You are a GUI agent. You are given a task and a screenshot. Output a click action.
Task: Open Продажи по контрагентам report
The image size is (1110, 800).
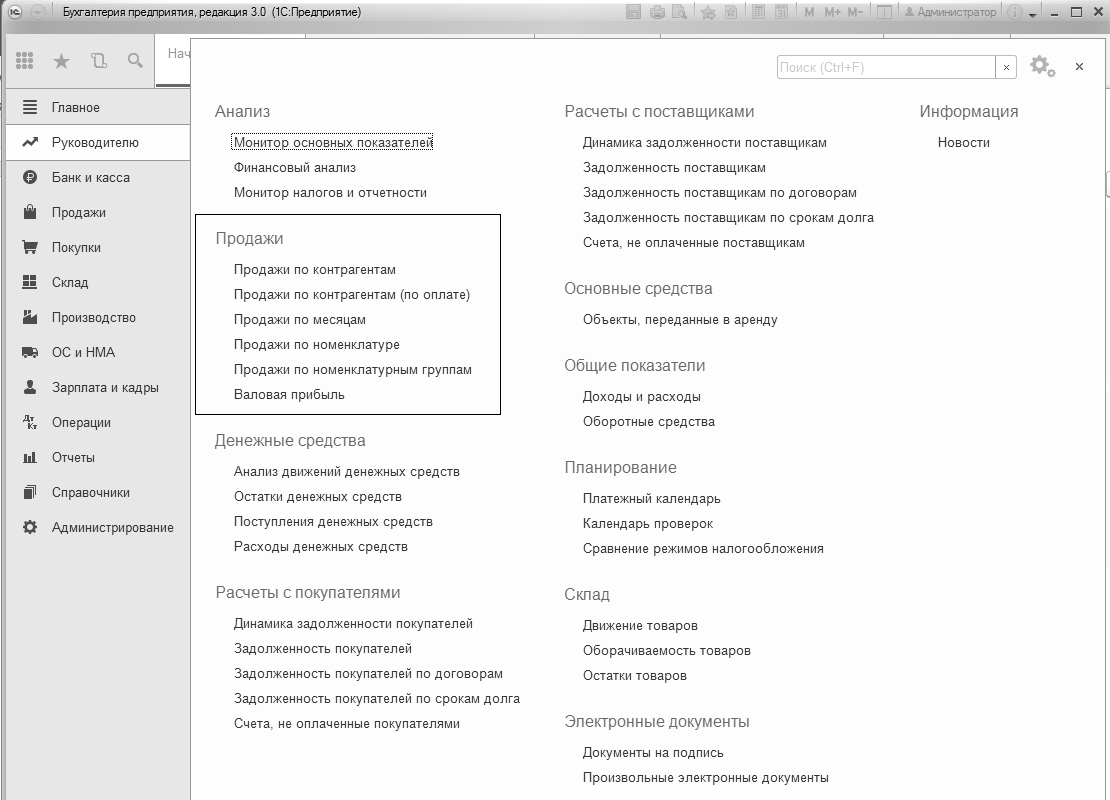[315, 270]
